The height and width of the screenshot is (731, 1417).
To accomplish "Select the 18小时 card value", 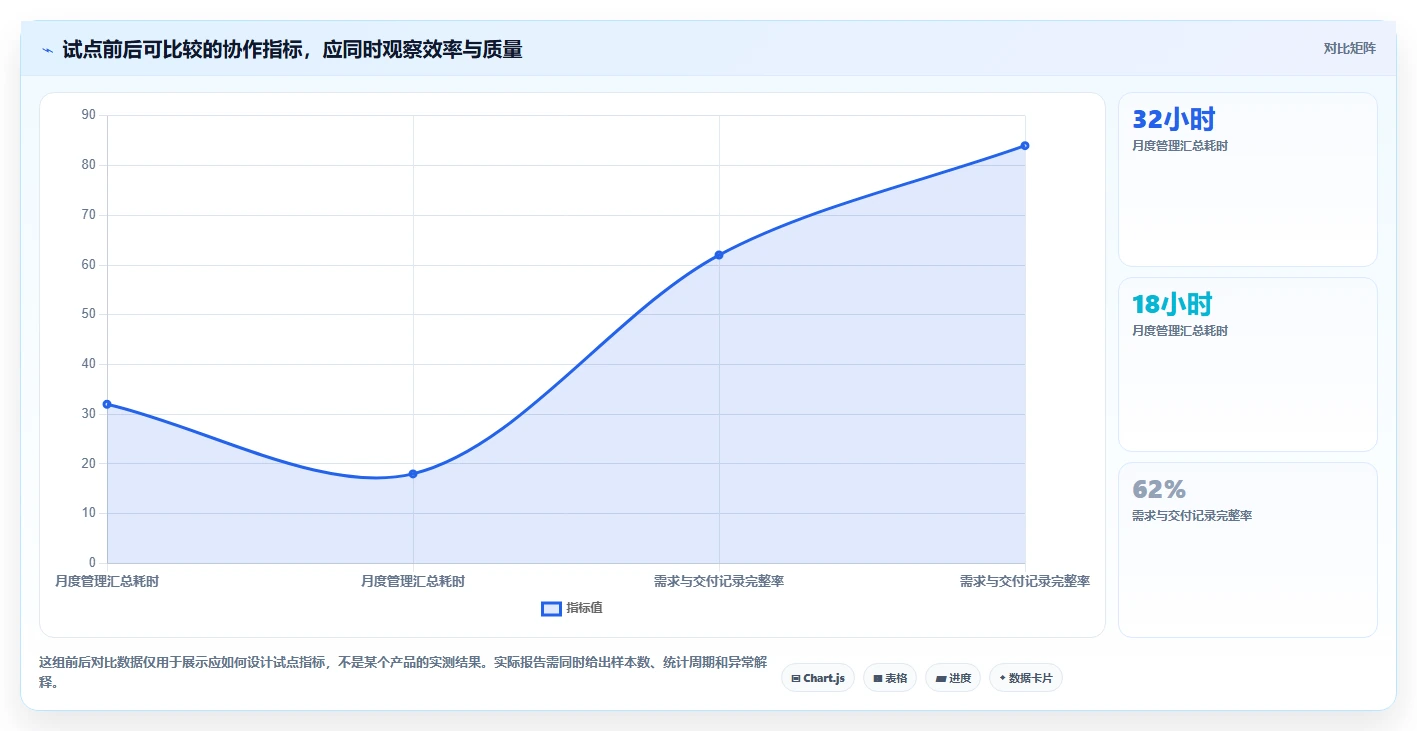I will coord(1172,305).
